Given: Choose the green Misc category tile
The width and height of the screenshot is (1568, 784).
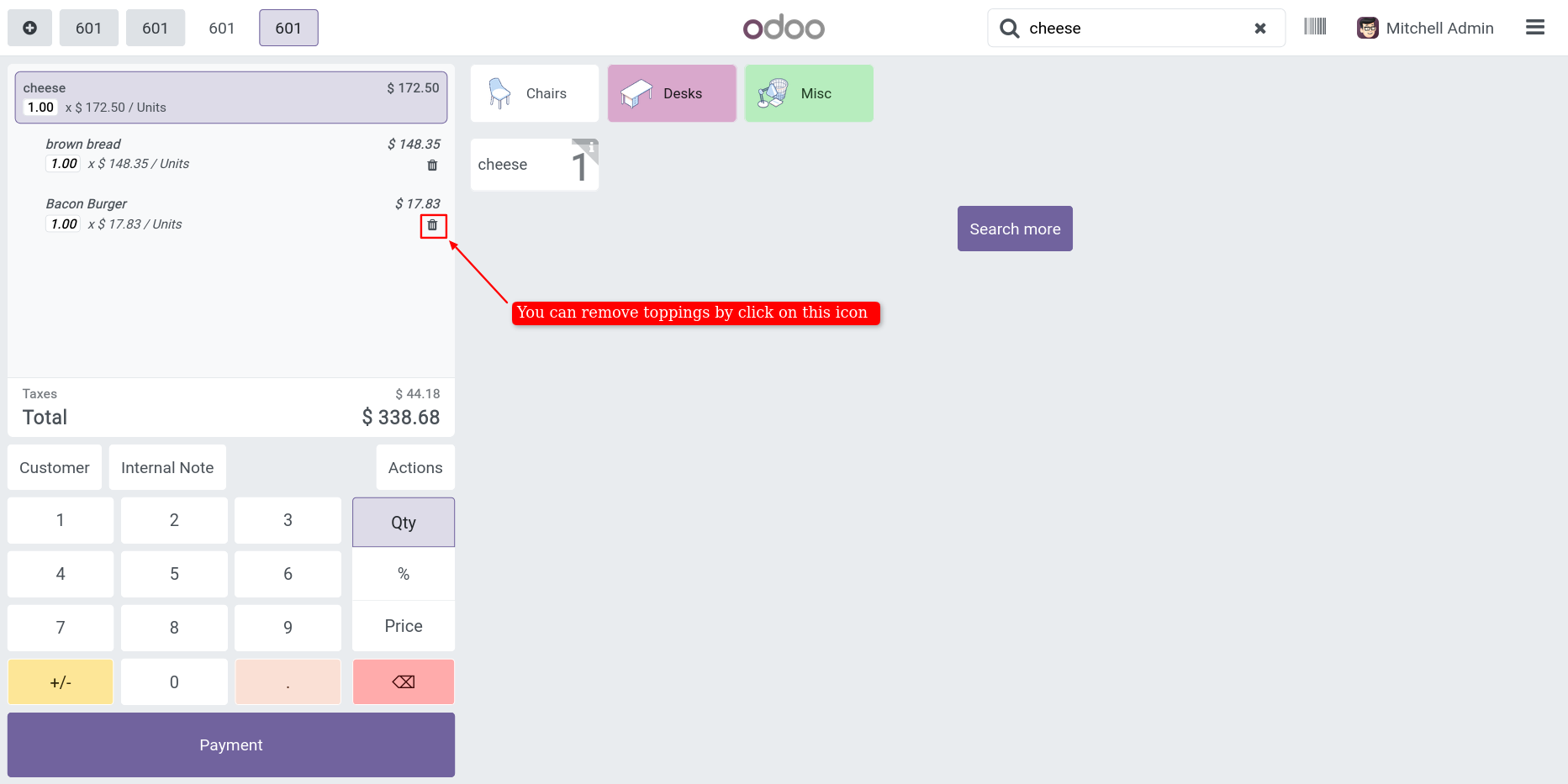Looking at the screenshot, I should click(808, 93).
